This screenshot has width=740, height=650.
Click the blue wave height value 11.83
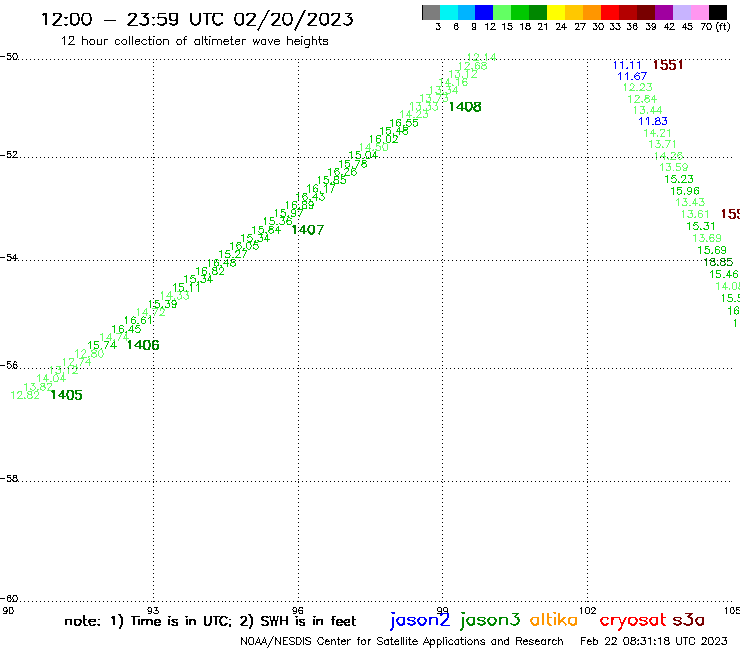653,121
